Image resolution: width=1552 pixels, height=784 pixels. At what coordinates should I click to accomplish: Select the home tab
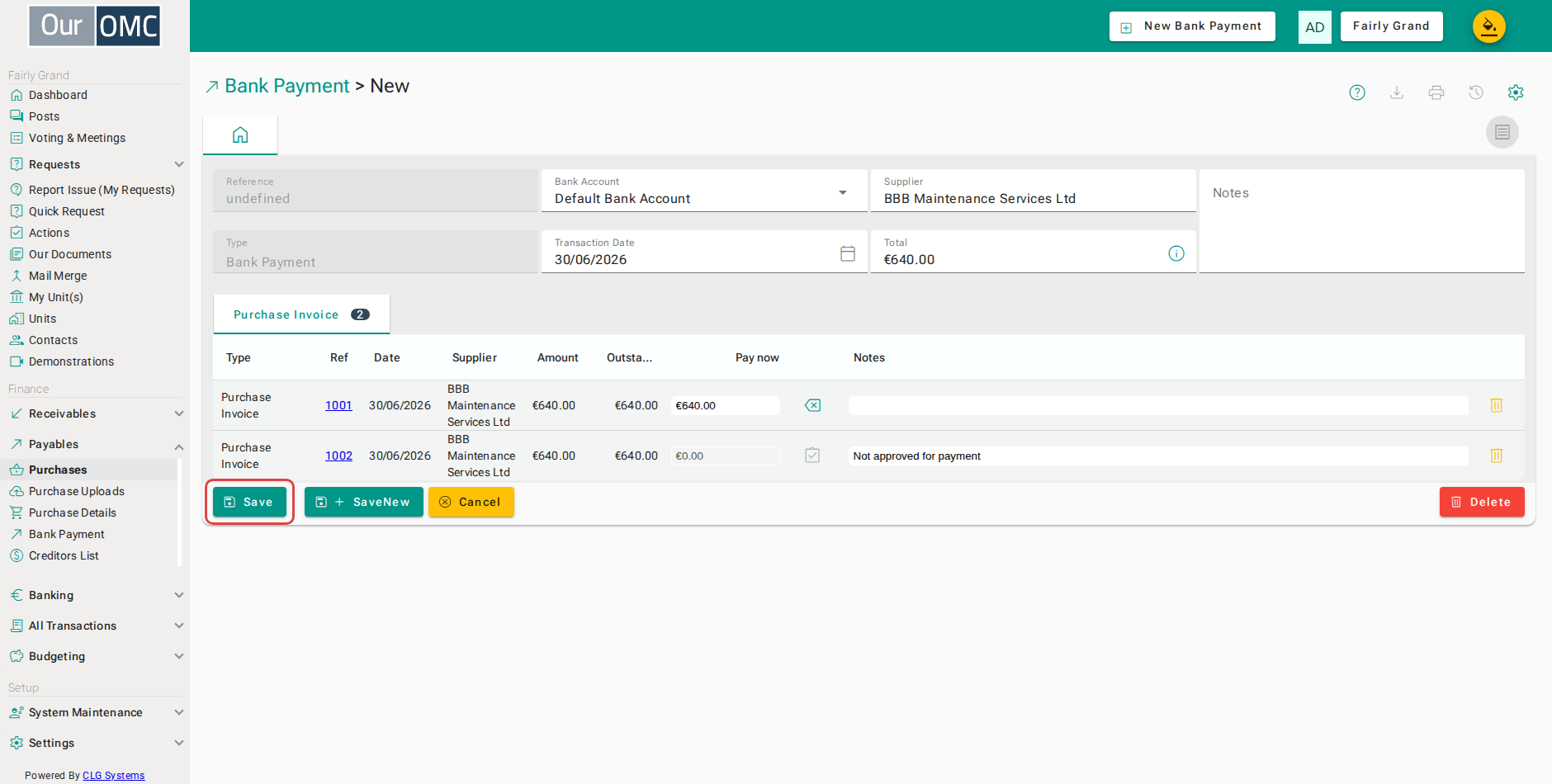point(240,135)
